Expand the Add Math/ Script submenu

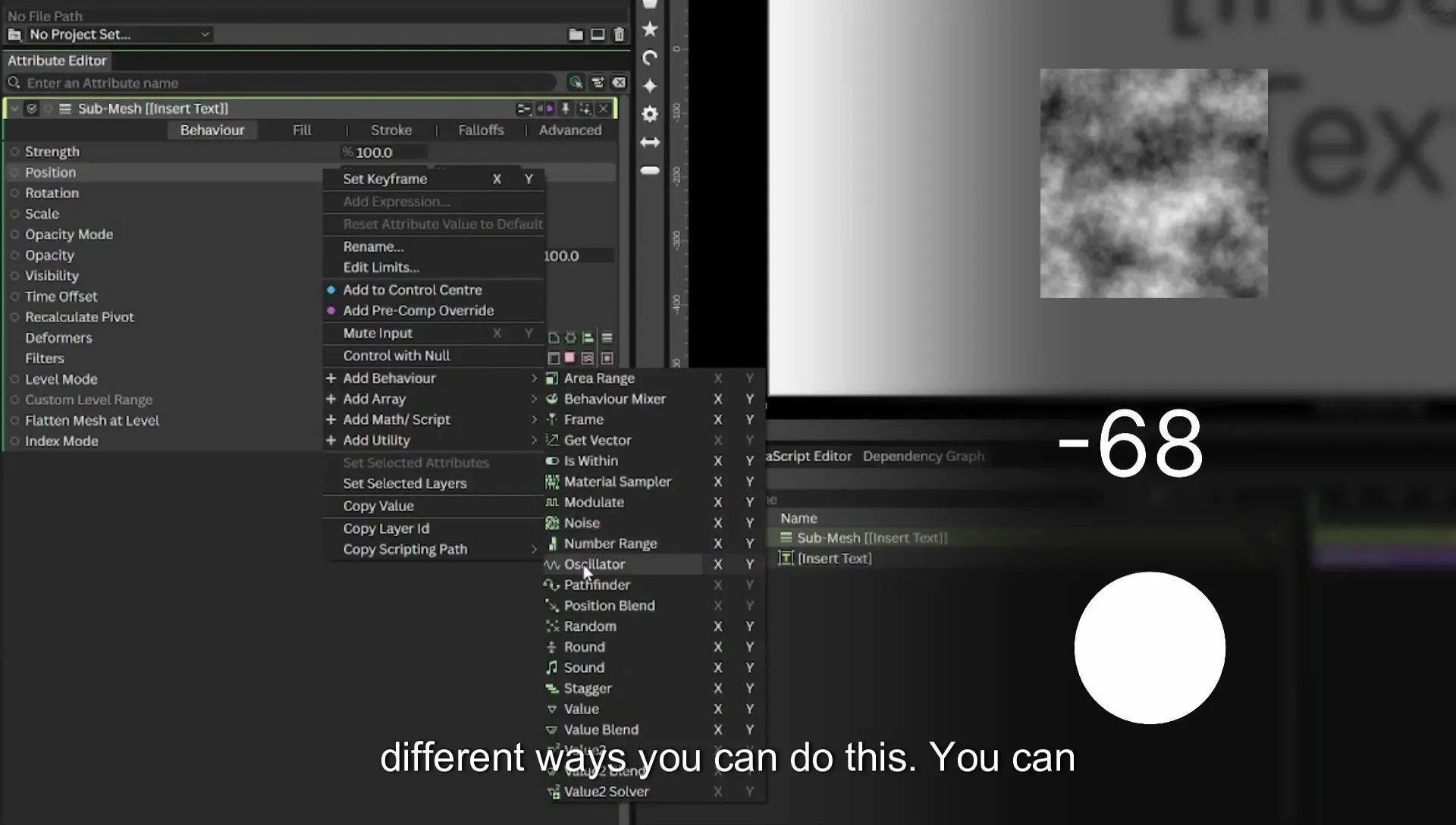(434, 419)
